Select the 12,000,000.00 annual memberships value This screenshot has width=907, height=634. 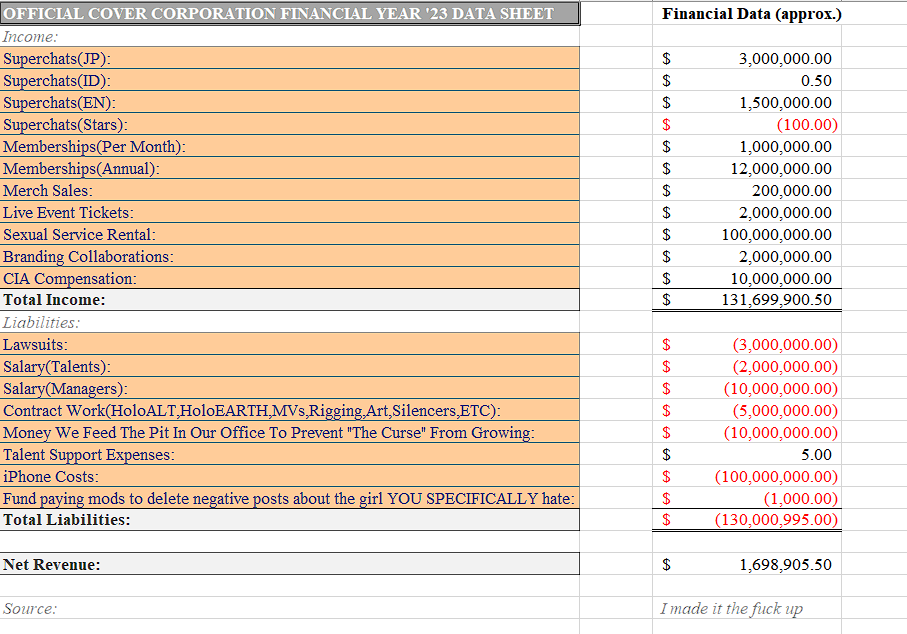781,168
